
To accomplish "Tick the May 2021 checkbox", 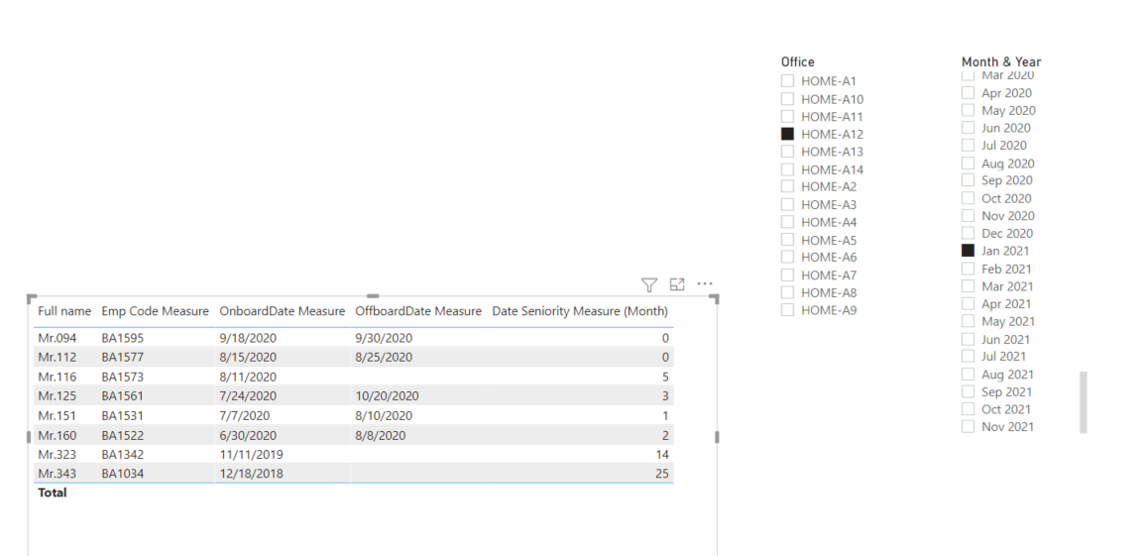I will coord(968,321).
